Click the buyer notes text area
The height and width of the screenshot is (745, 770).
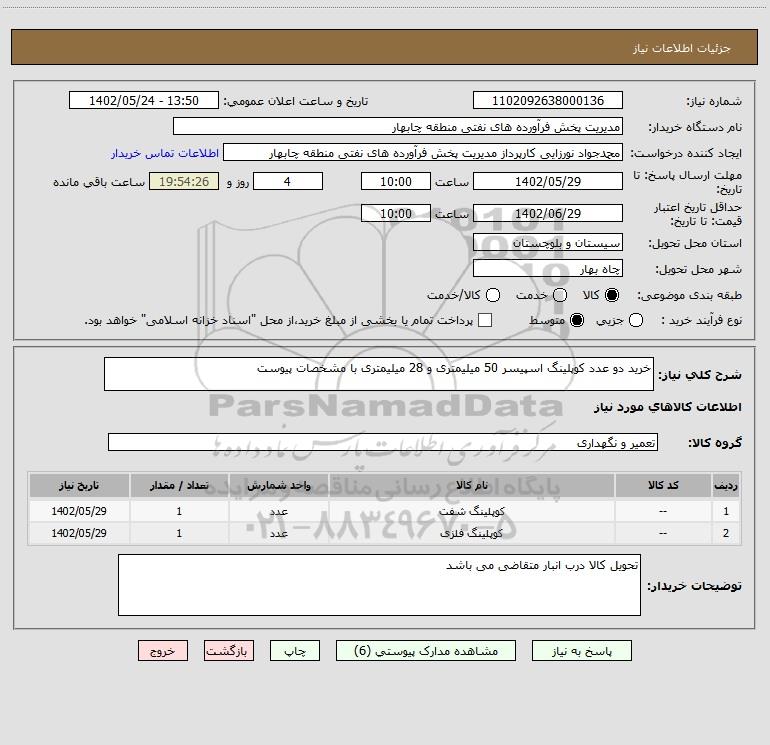379,585
